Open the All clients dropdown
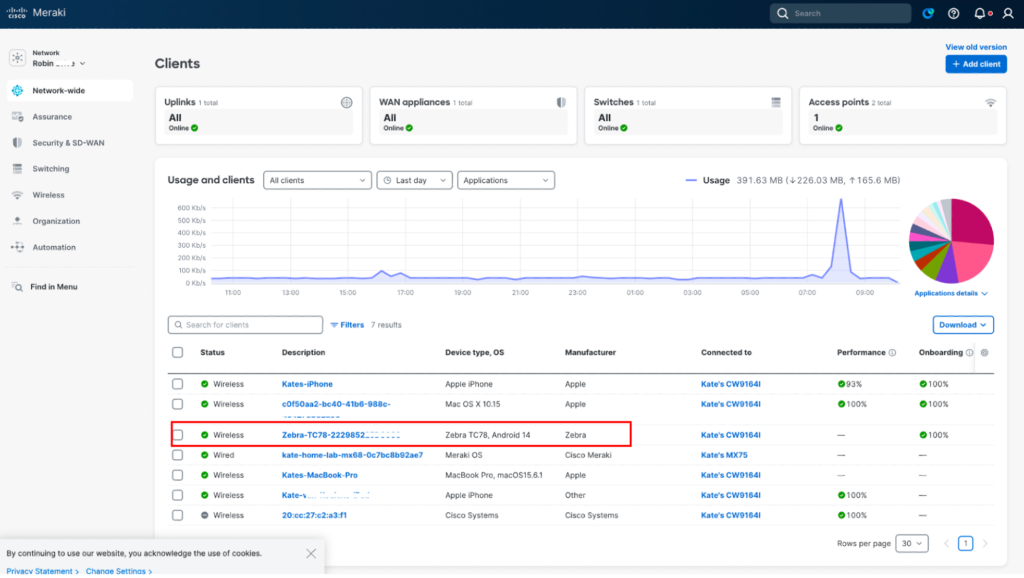Image resolution: width=1024 pixels, height=578 pixels. coord(317,181)
